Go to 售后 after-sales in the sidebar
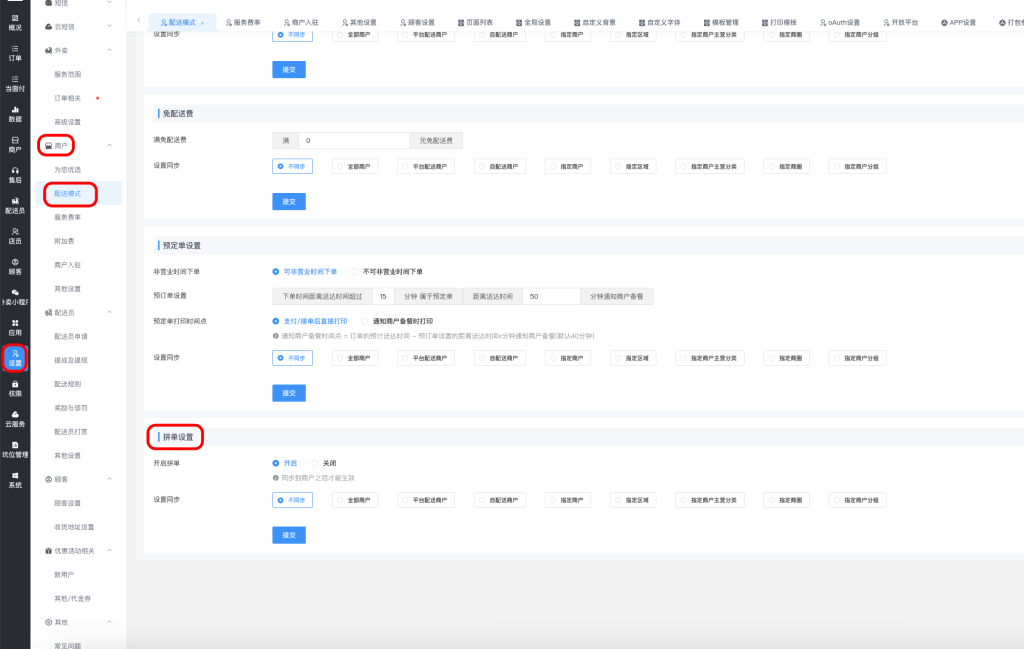1024x649 pixels. 15,174
